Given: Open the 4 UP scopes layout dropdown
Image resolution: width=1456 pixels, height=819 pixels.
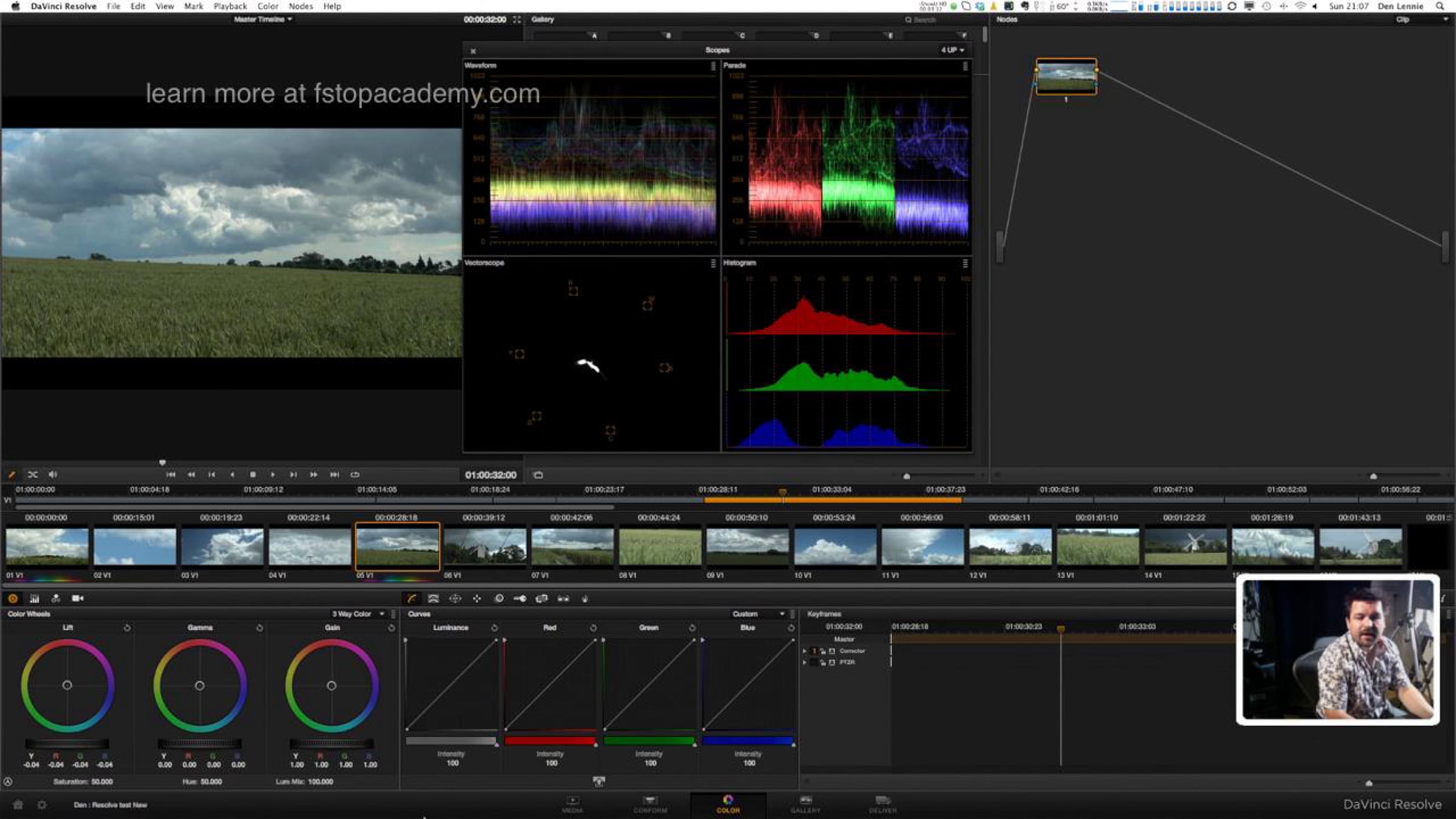Looking at the screenshot, I should point(952,50).
